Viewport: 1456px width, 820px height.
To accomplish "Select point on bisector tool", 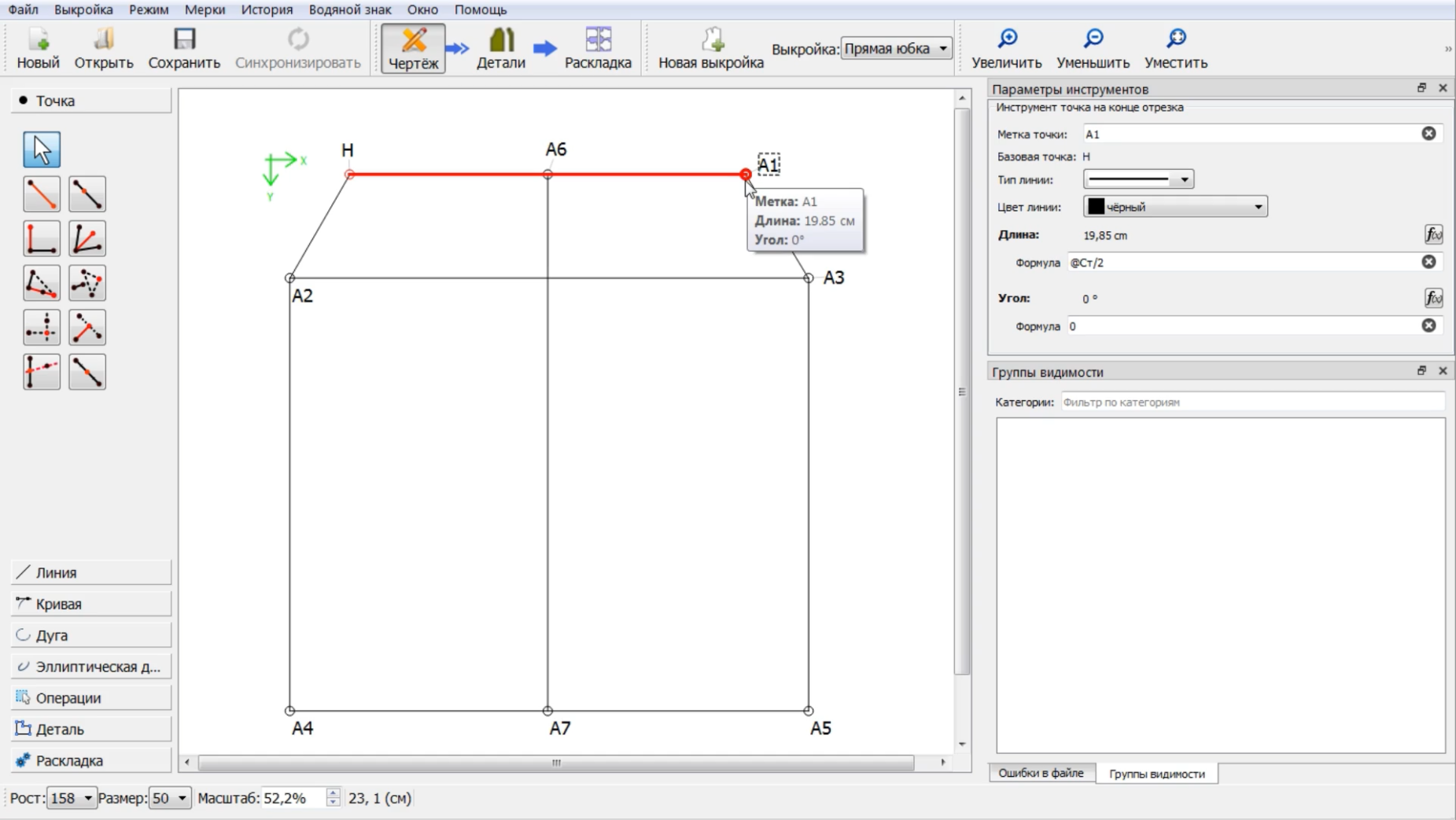I will tap(87, 239).
